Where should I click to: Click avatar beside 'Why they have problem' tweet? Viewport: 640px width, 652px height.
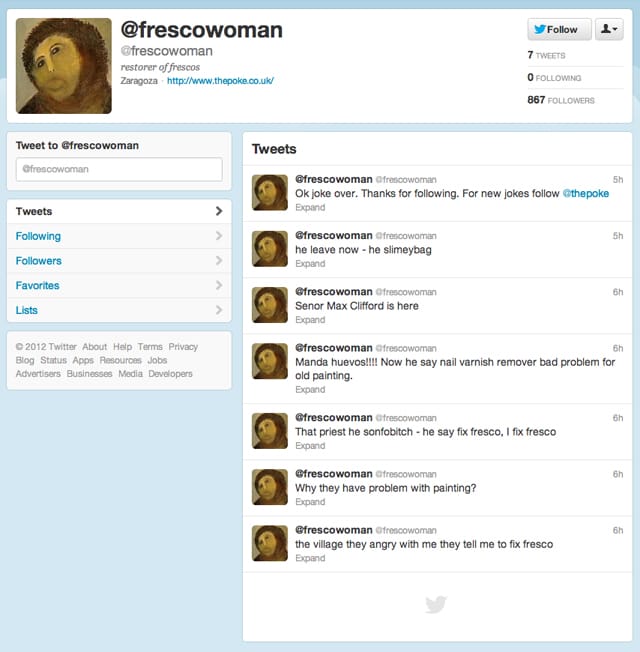(x=270, y=487)
